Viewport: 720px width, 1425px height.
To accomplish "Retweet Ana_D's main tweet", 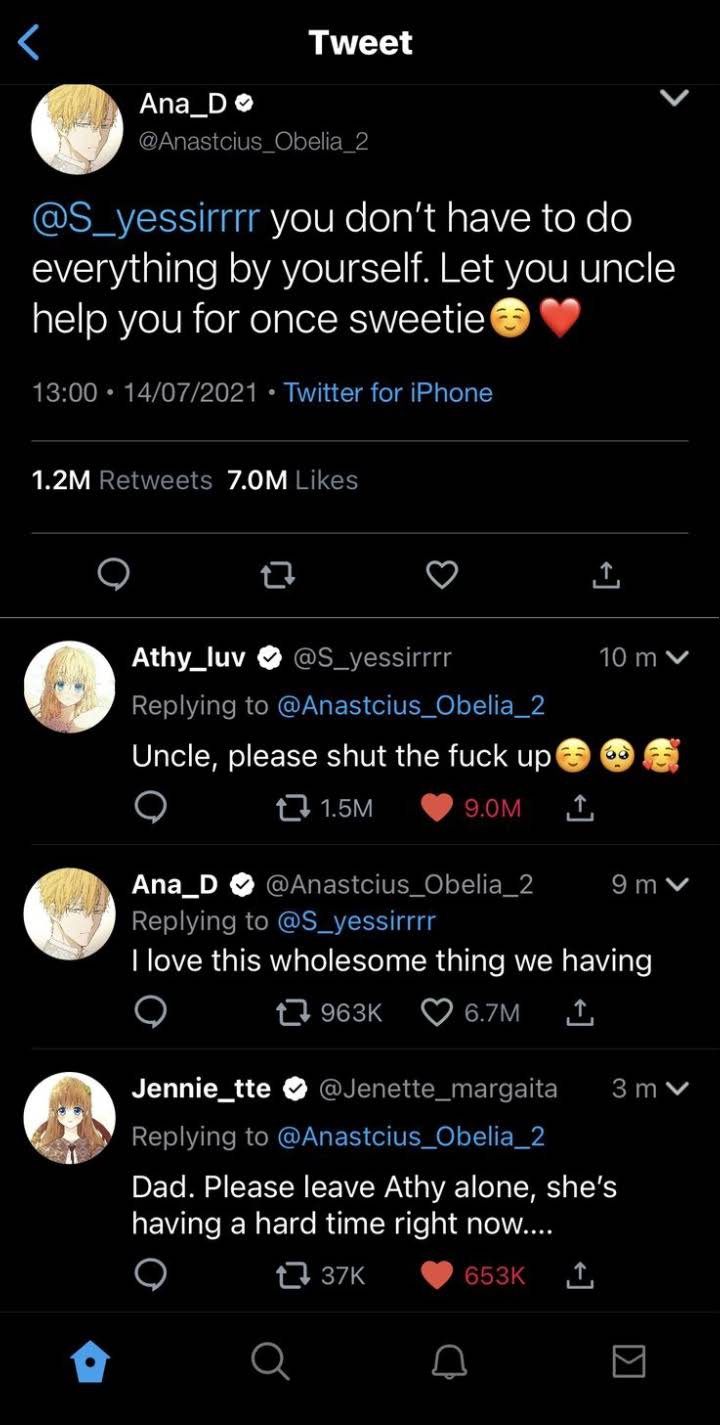I will 277,574.
